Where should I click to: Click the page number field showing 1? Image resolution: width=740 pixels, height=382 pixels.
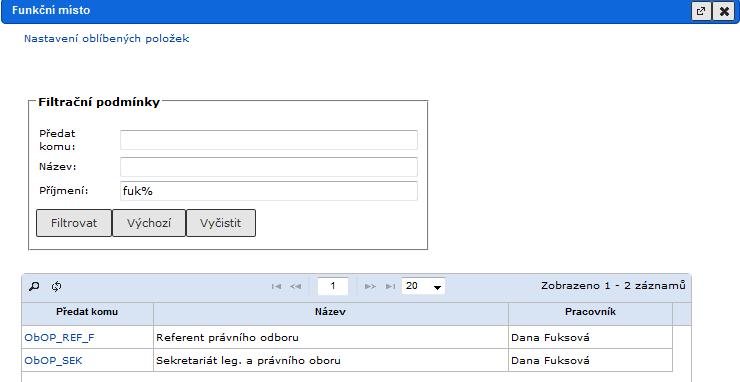(333, 286)
